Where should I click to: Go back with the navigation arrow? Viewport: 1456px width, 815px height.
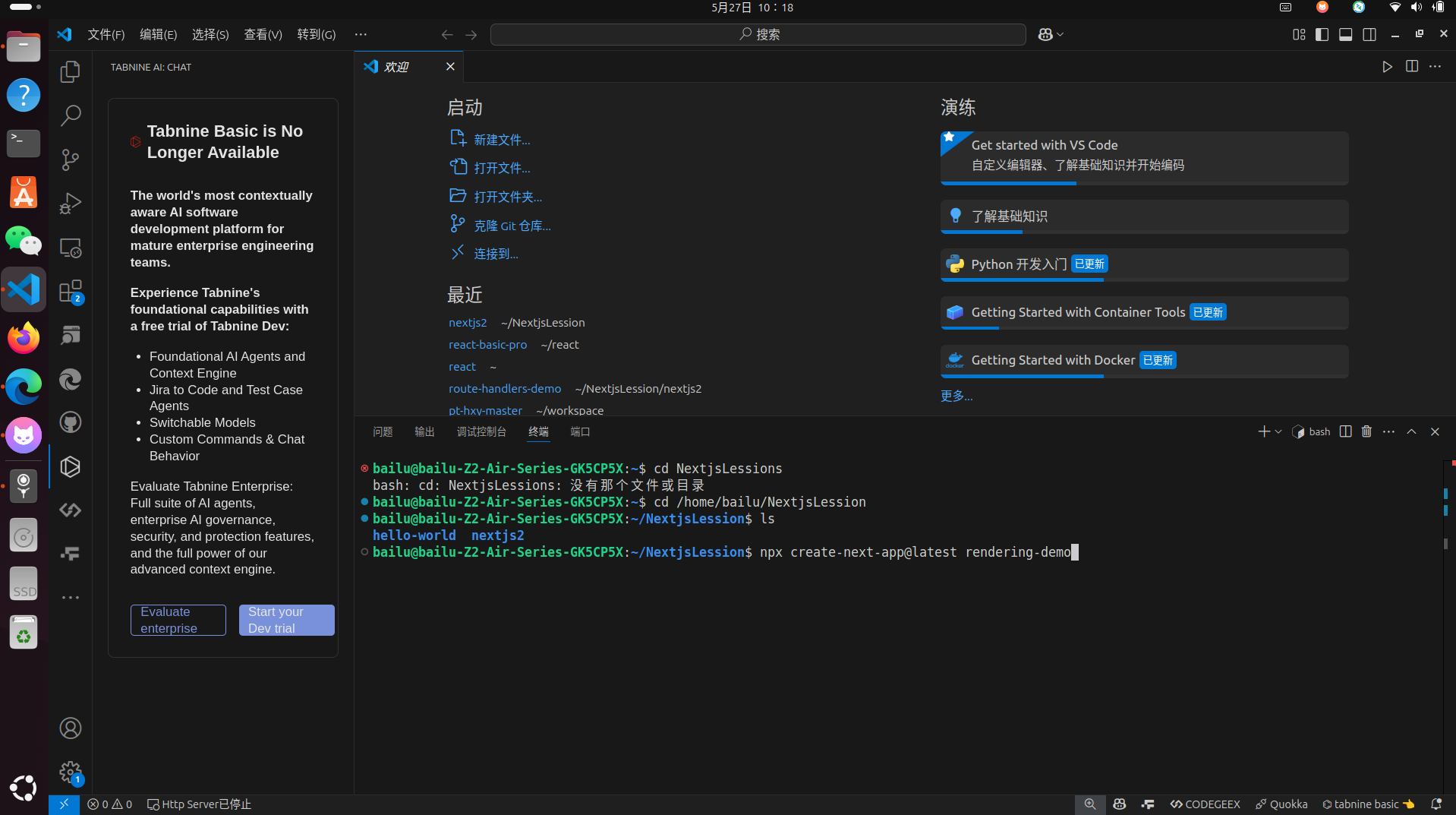click(x=447, y=35)
